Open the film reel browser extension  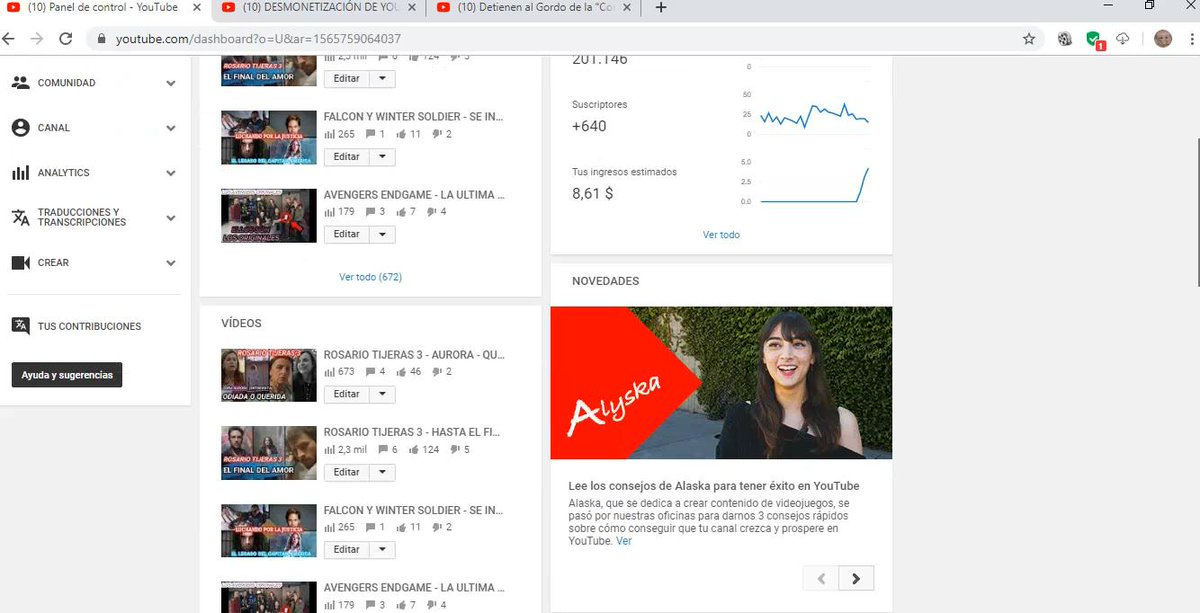[x=1065, y=39]
